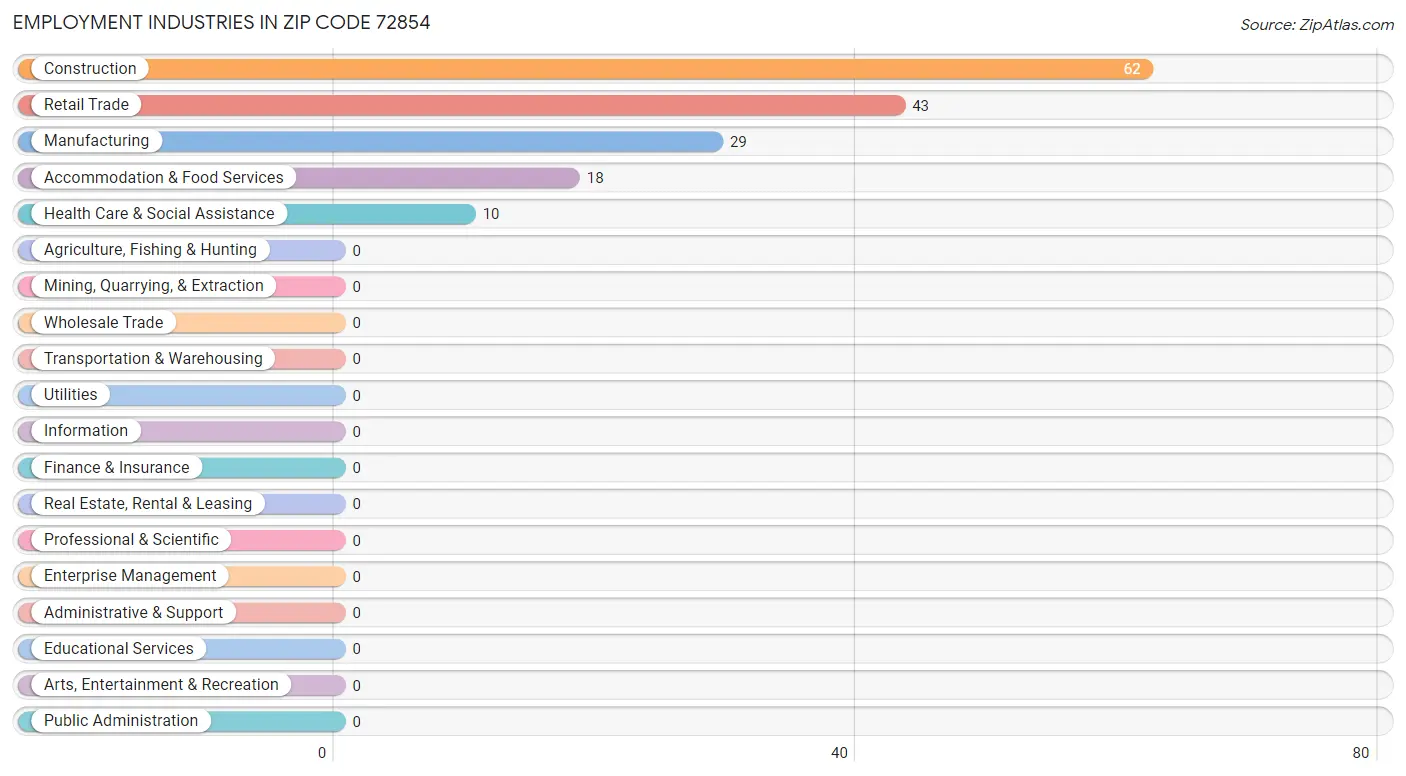
Task: Click the Enterprise Management label
Action: 130,576
